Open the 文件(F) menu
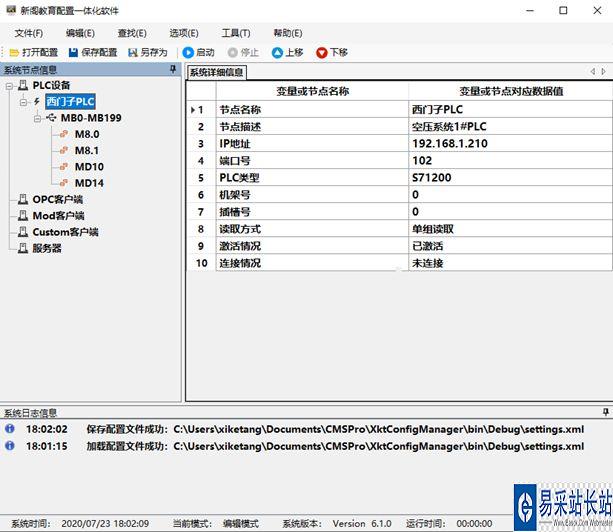Image resolution: width=613 pixels, height=532 pixels. coord(29,33)
